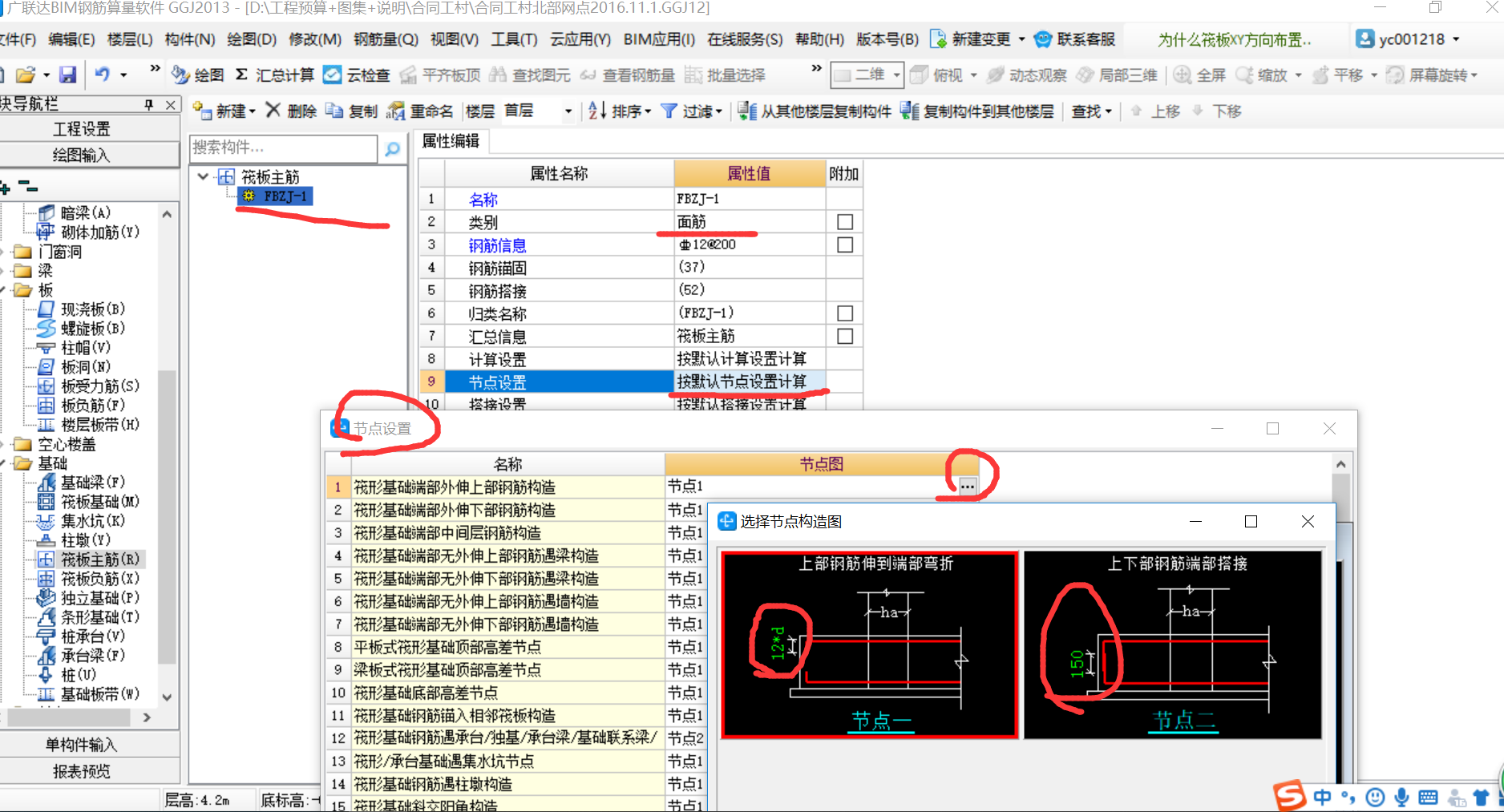The height and width of the screenshot is (812, 1504).
Task: Open 查找图元 find element tool
Action: (530, 75)
